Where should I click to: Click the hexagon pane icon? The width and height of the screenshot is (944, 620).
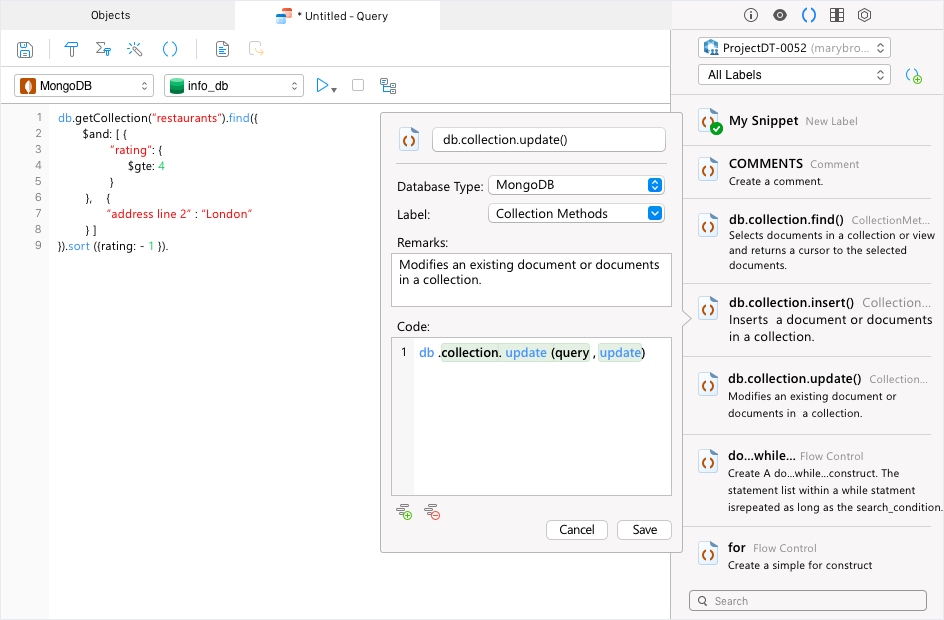tap(865, 15)
